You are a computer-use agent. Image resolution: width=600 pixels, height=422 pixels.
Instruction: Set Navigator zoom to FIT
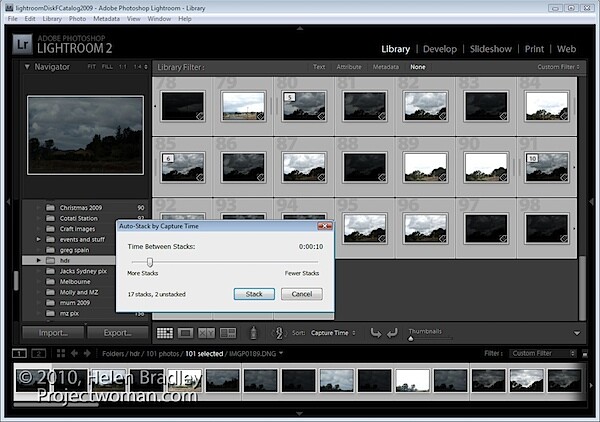coord(91,67)
